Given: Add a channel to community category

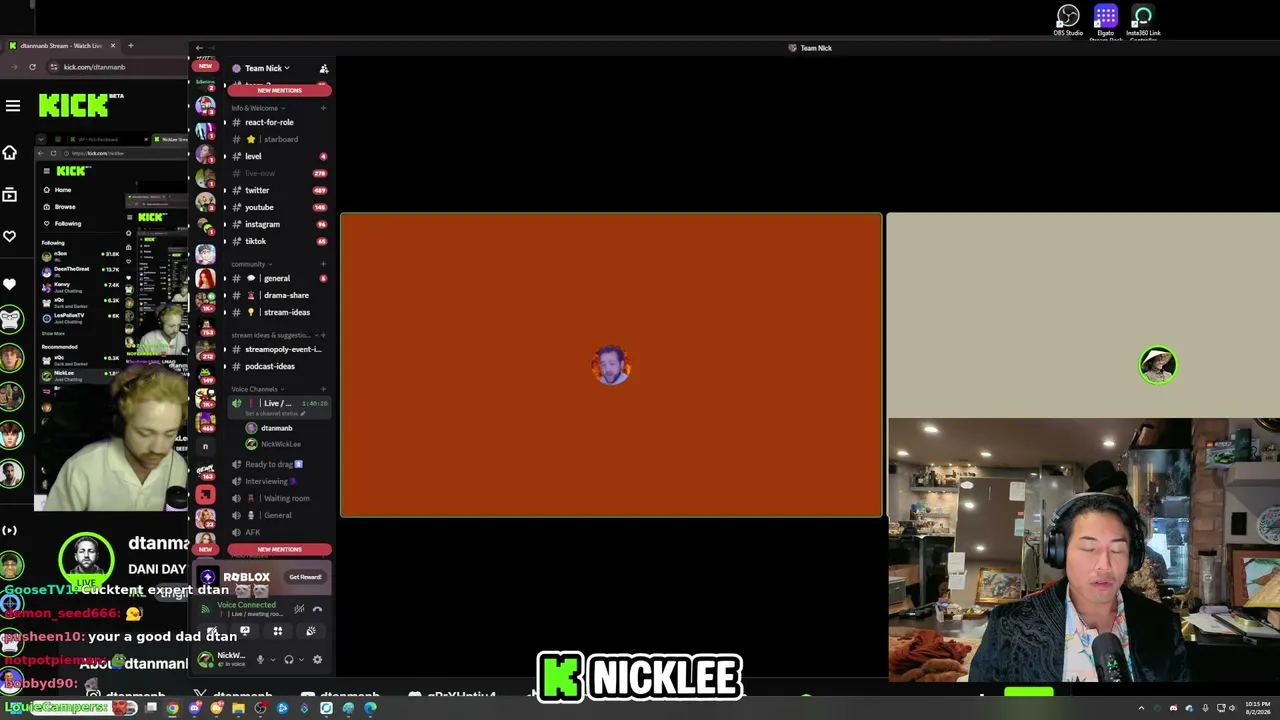Looking at the screenshot, I should [x=323, y=264].
